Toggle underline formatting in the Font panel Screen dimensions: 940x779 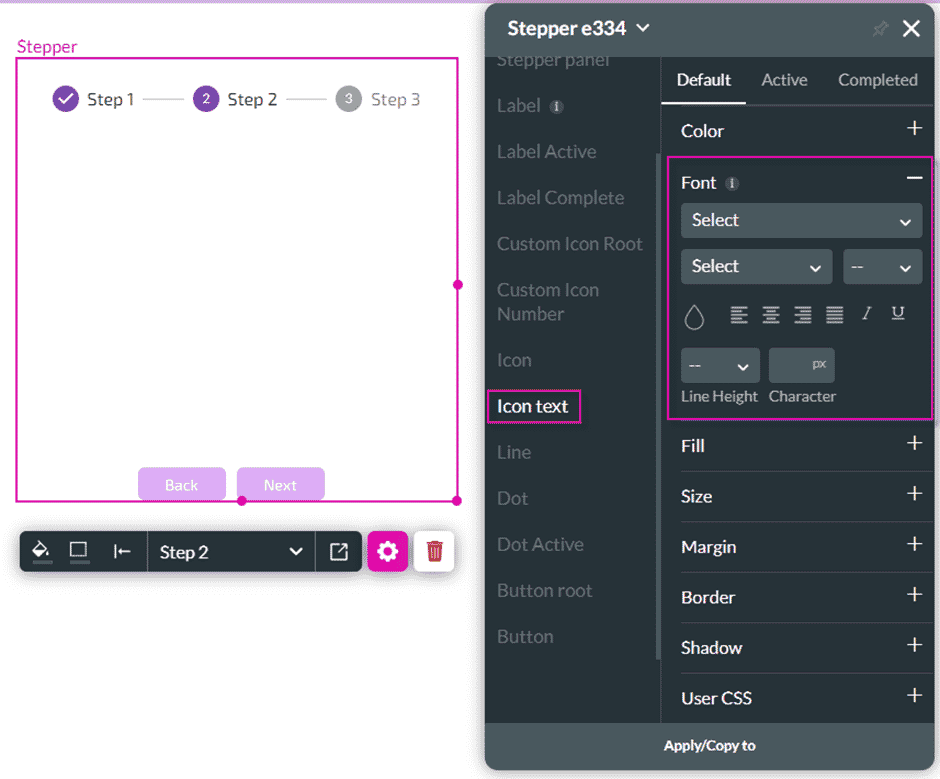tap(898, 314)
